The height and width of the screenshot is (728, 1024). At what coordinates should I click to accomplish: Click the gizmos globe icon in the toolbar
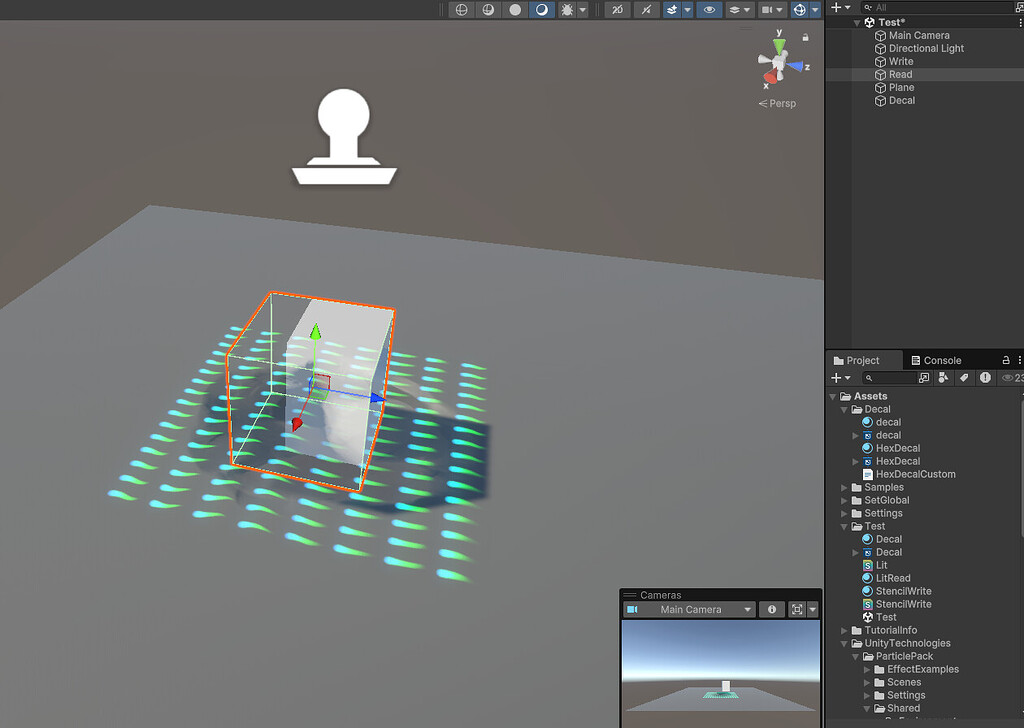click(800, 9)
